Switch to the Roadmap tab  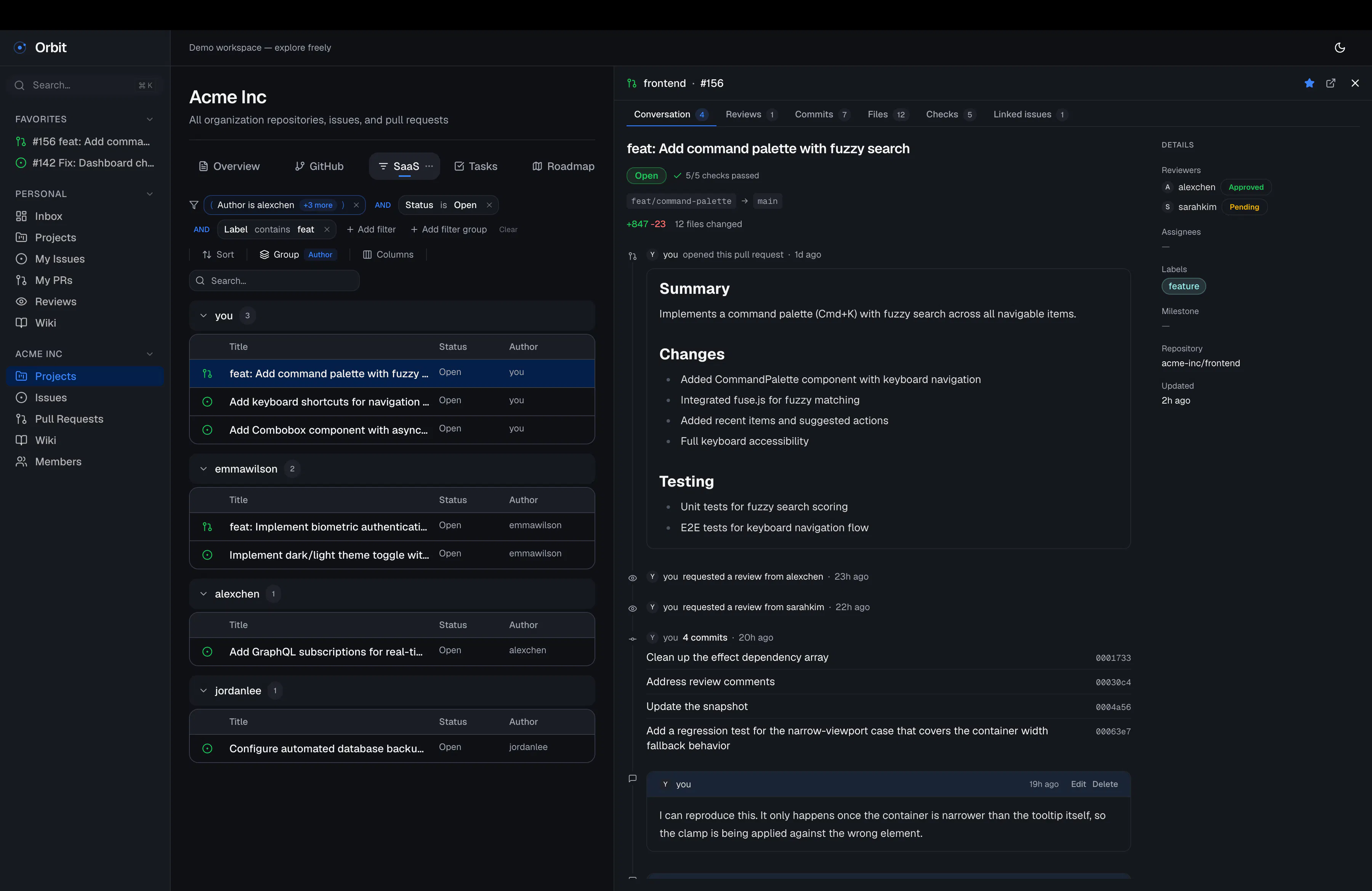coord(563,166)
